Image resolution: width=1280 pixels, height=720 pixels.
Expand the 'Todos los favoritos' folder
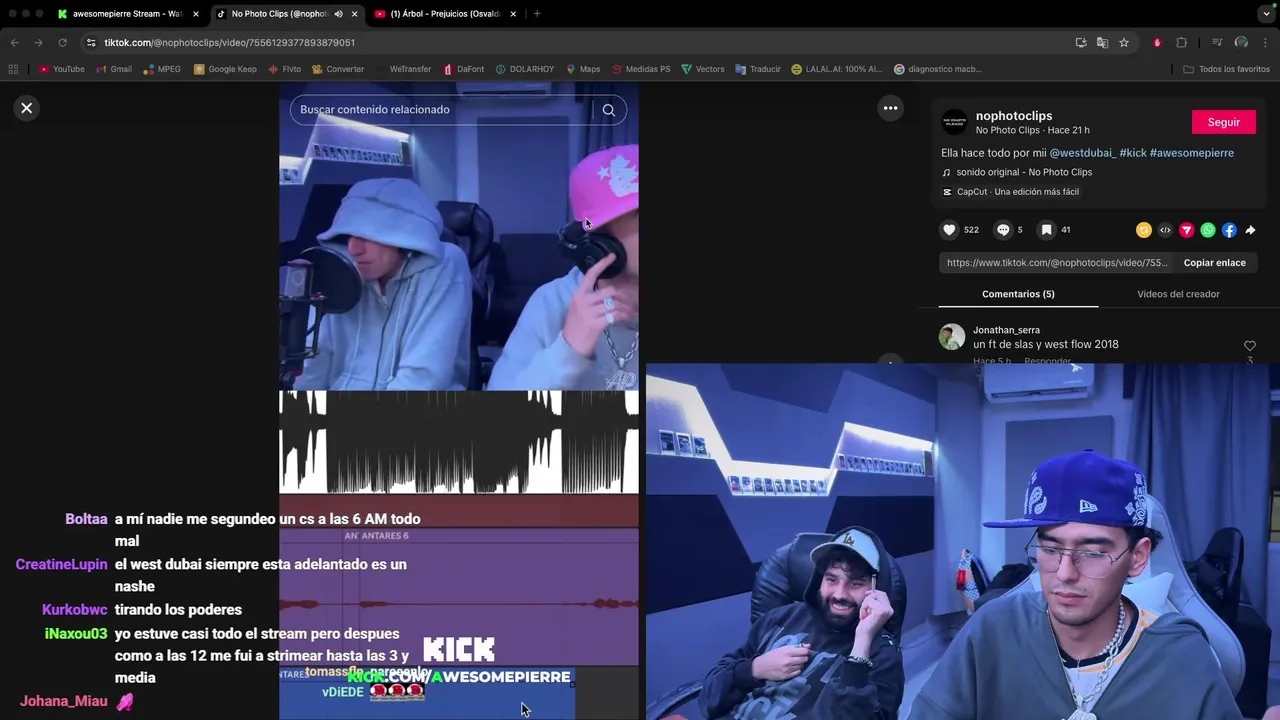coord(1227,69)
